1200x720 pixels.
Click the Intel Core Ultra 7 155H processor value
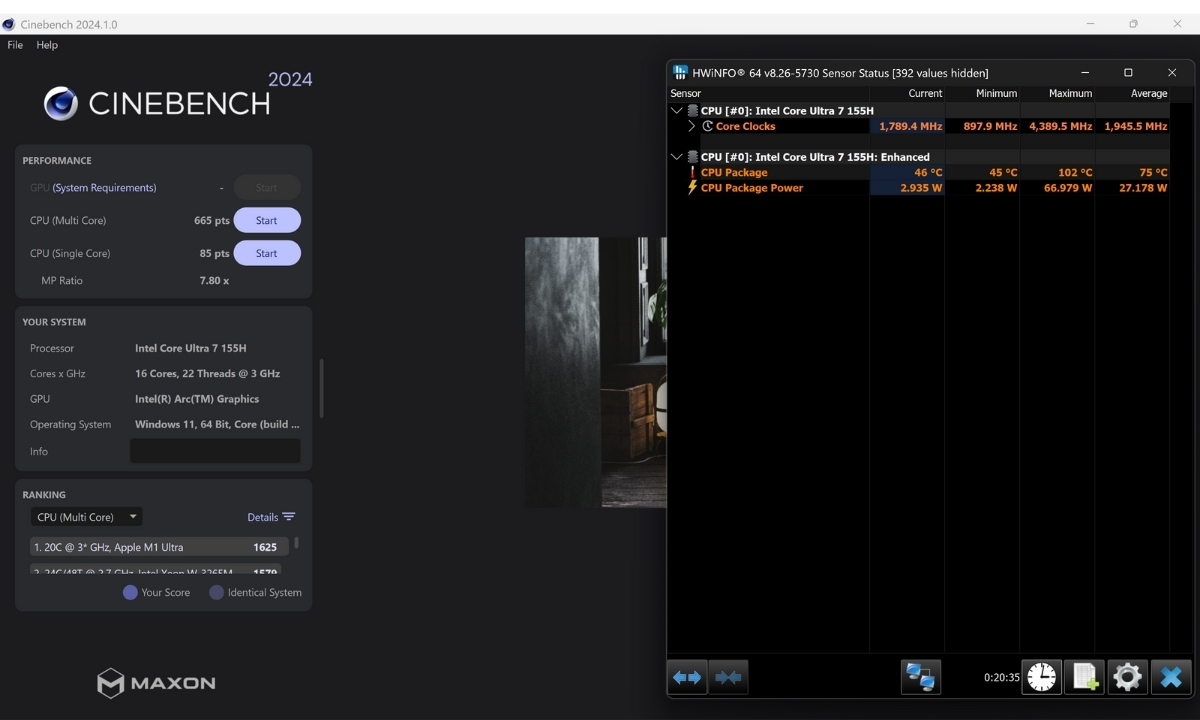190,348
